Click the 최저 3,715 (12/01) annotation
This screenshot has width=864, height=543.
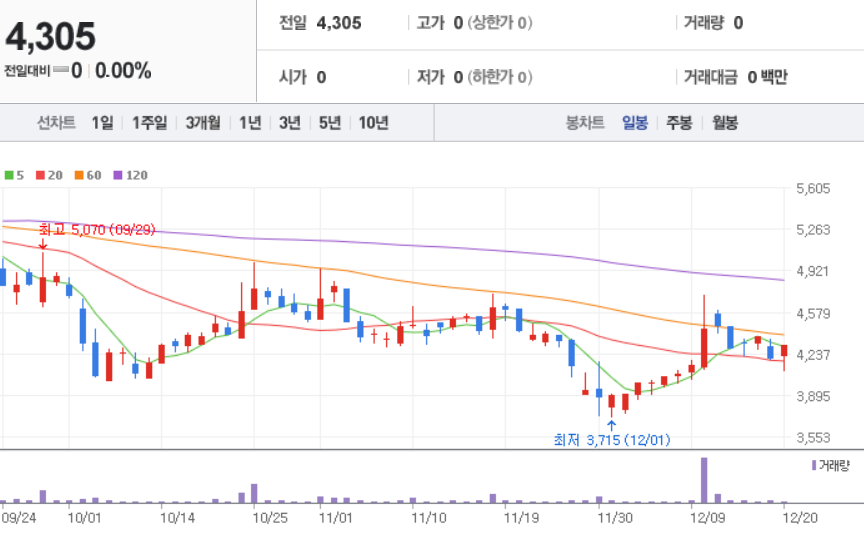click(x=612, y=440)
